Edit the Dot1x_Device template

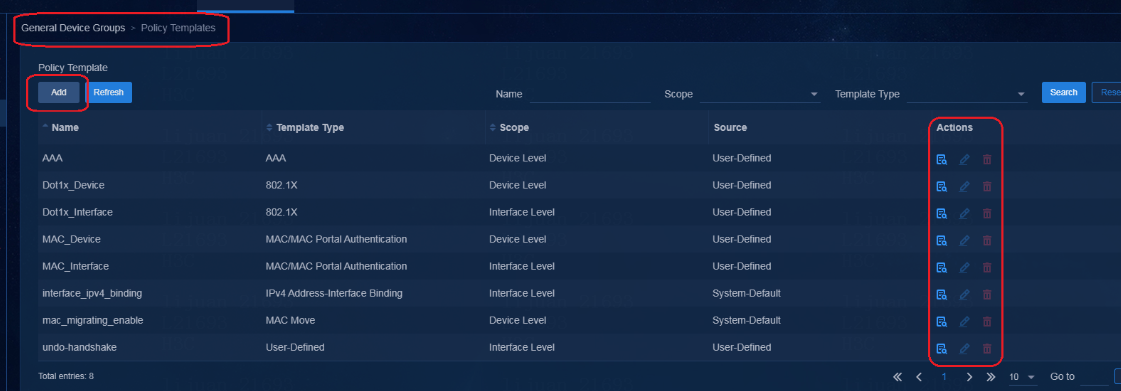[964, 187]
